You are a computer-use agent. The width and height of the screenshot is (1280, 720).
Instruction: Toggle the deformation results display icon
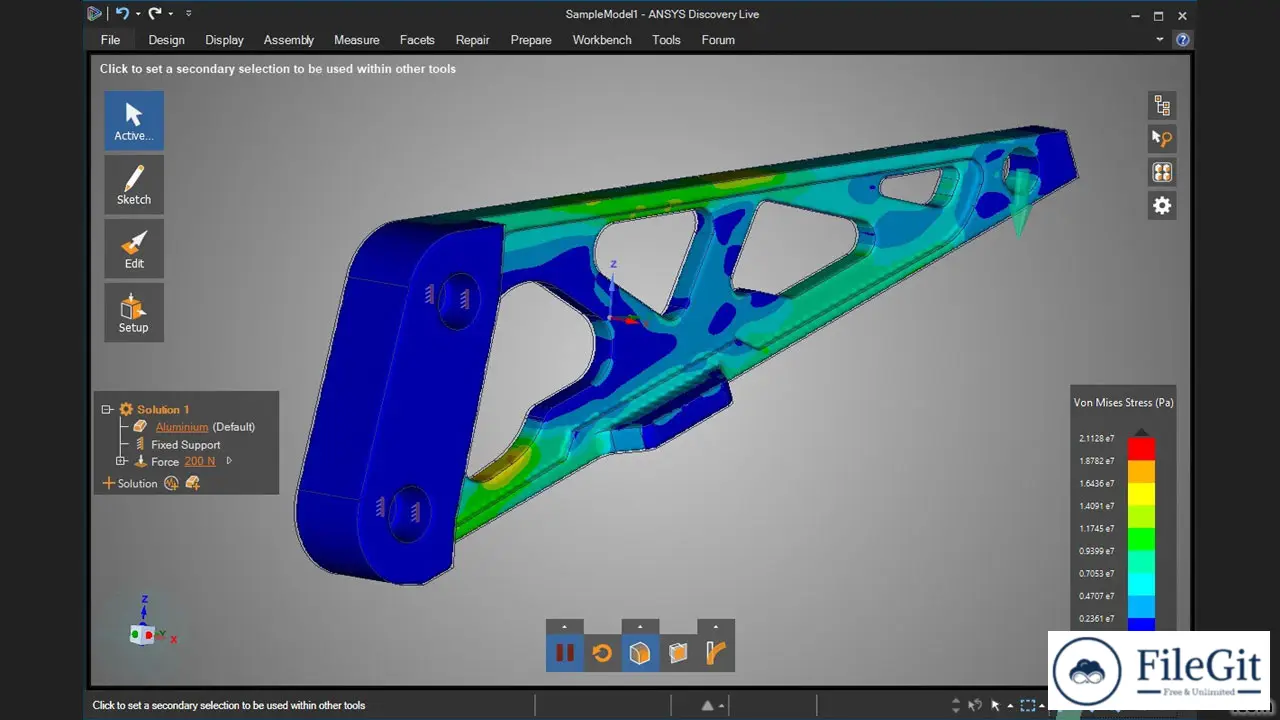(716, 653)
